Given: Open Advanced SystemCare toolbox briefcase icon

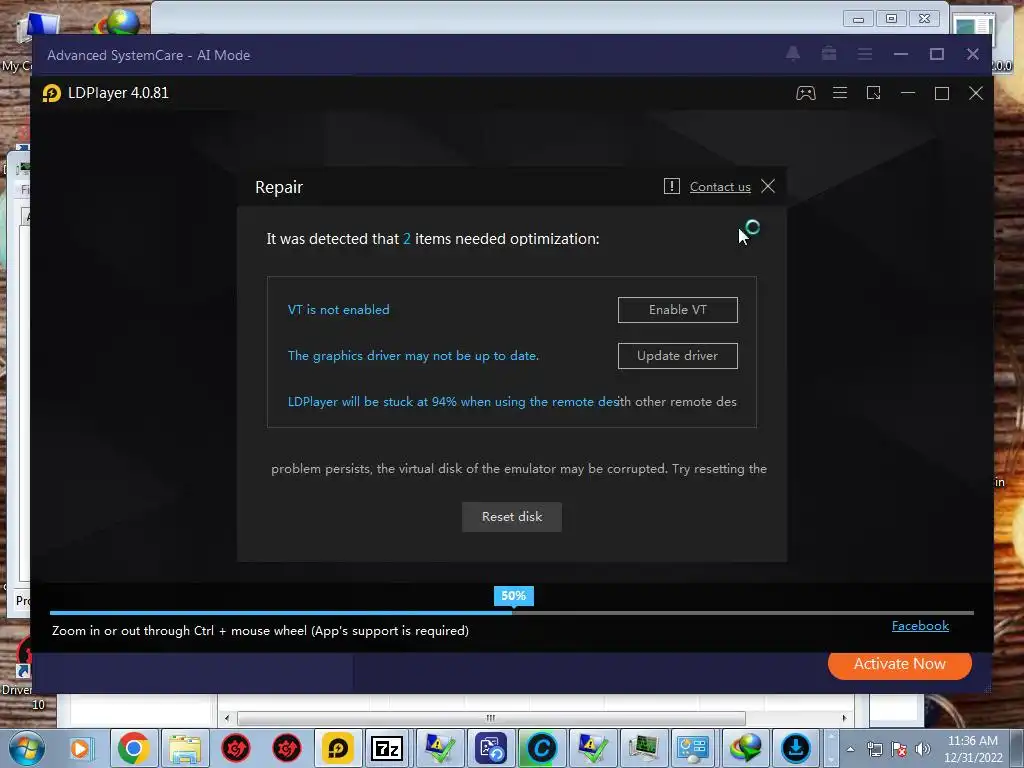Looking at the screenshot, I should 829,54.
